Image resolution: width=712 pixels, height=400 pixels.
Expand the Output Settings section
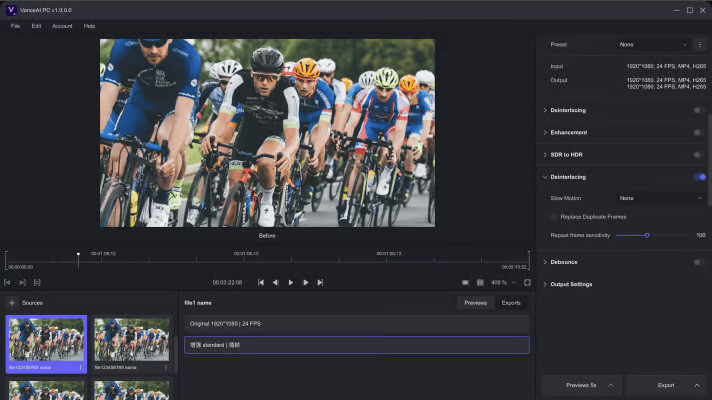[x=571, y=284]
